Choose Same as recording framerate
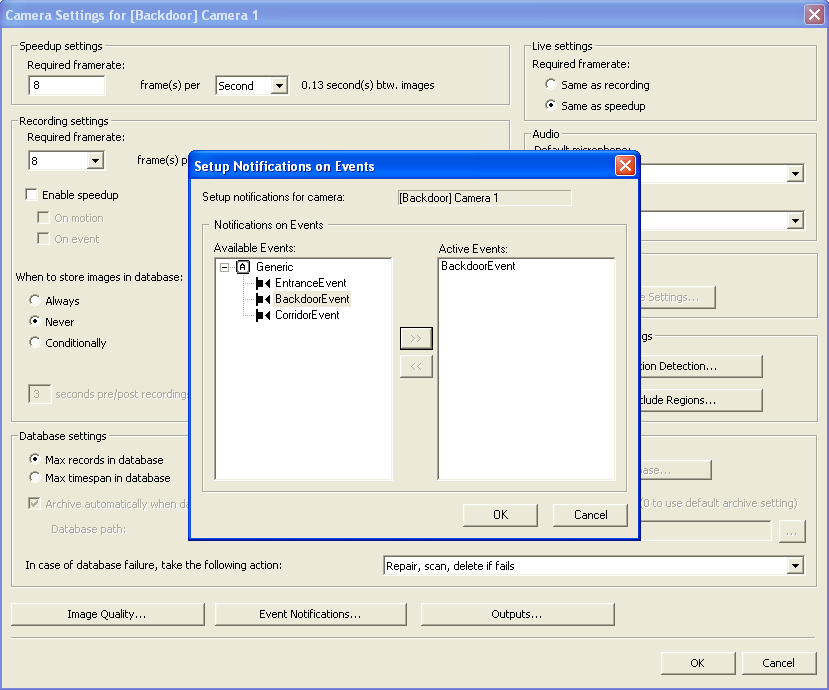This screenshot has width=829, height=690. click(x=551, y=85)
